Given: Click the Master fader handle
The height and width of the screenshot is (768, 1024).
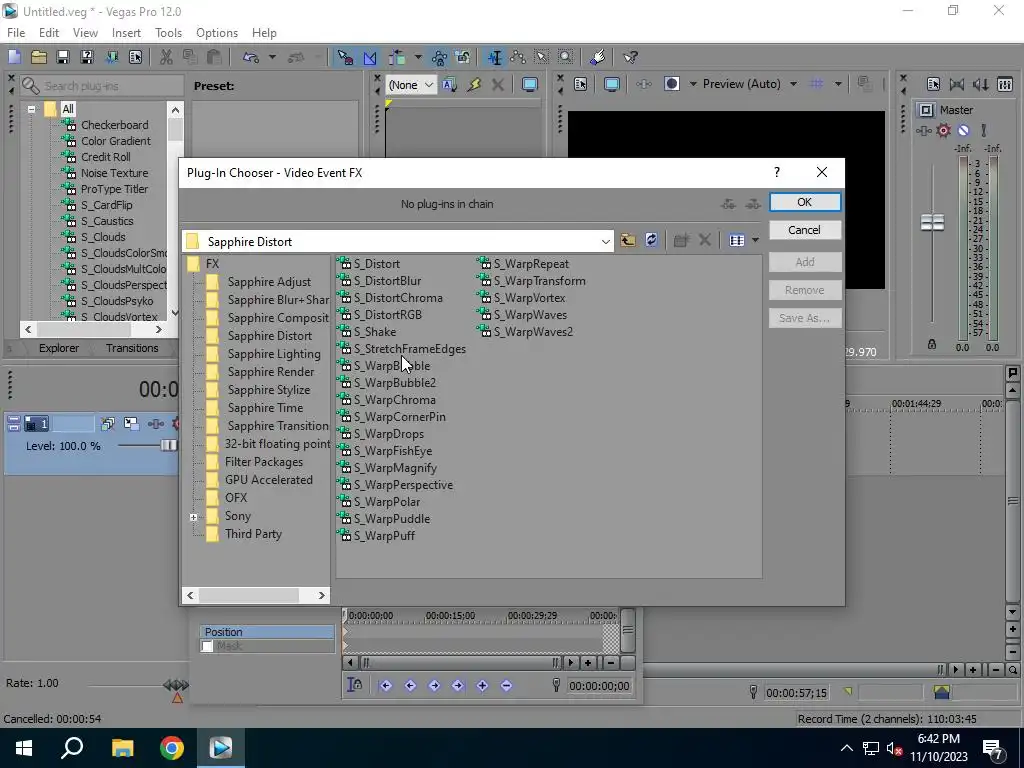Looking at the screenshot, I should [x=932, y=223].
